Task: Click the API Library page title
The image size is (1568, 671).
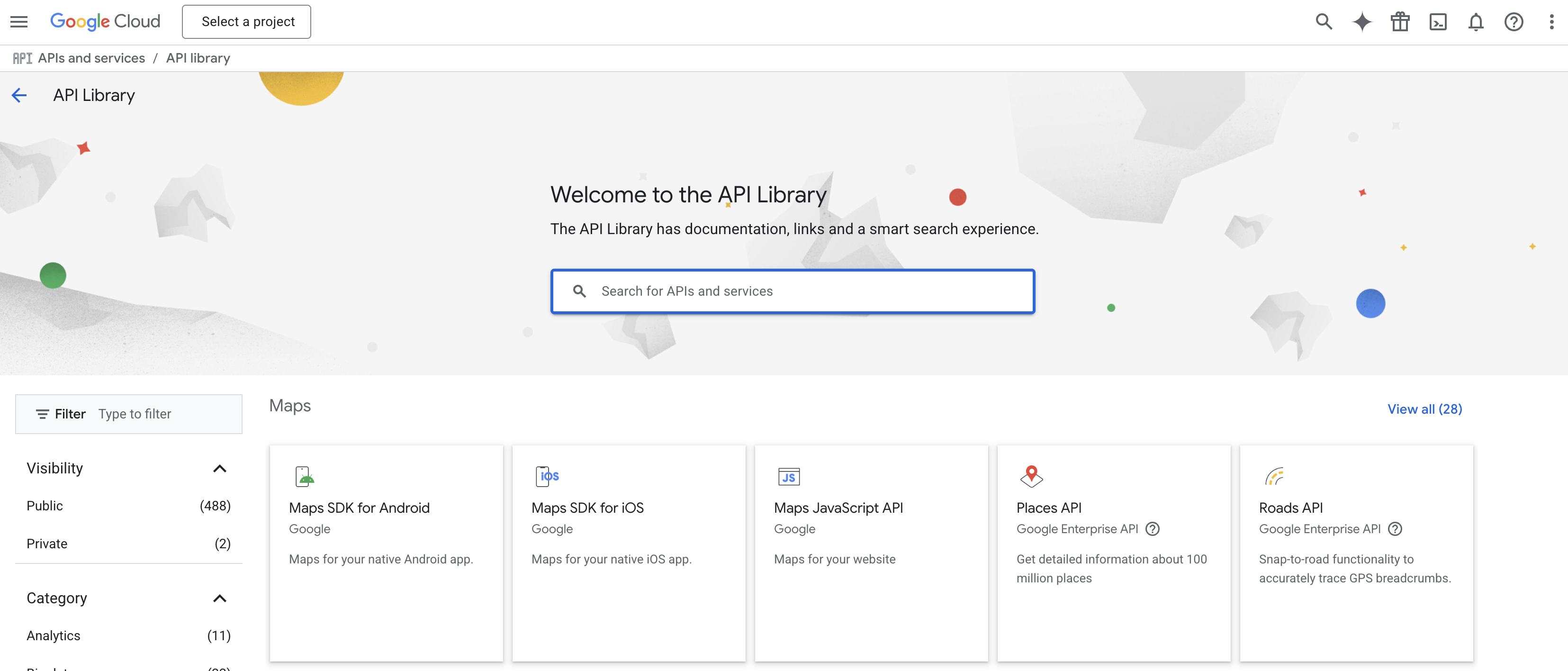Action: [x=94, y=95]
